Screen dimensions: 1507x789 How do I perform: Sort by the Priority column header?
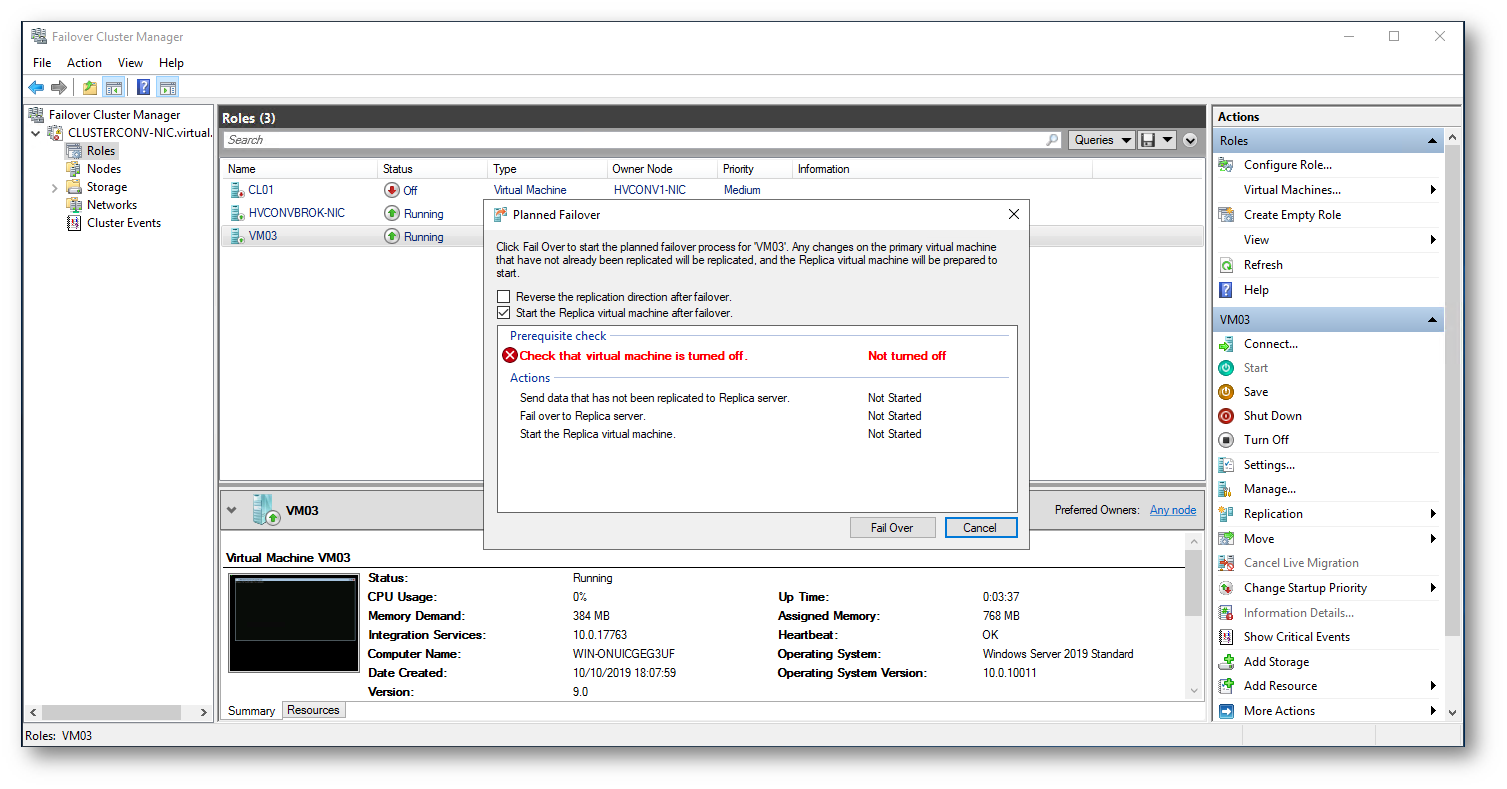(754, 169)
